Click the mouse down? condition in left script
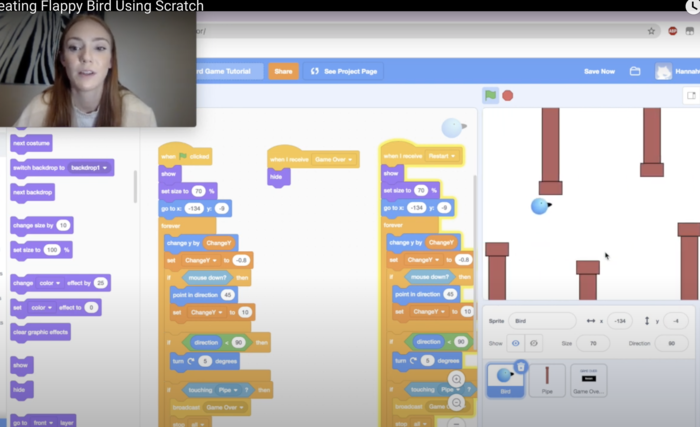The height and width of the screenshot is (427, 700). (207, 278)
